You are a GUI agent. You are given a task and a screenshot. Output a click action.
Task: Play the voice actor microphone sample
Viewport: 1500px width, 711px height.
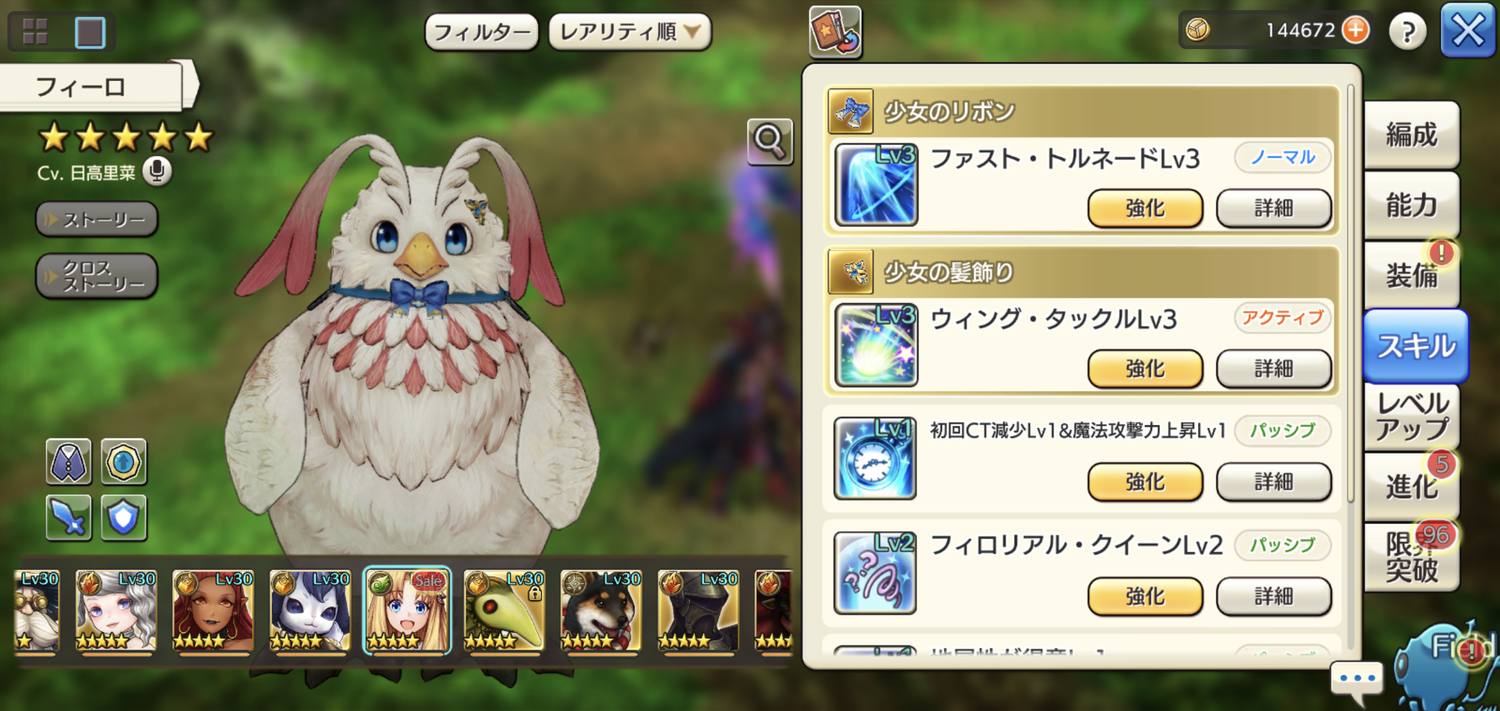tap(156, 172)
